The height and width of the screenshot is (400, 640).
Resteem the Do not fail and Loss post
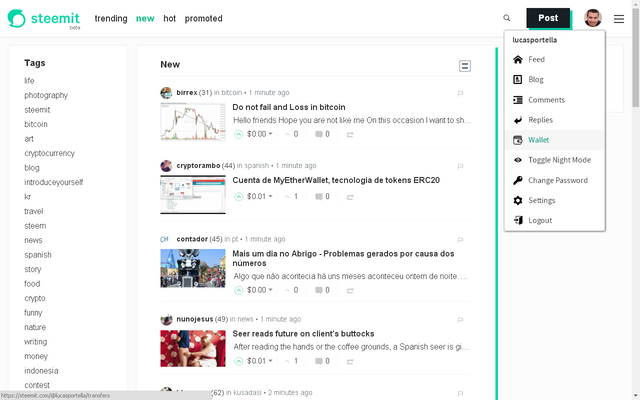(350, 135)
